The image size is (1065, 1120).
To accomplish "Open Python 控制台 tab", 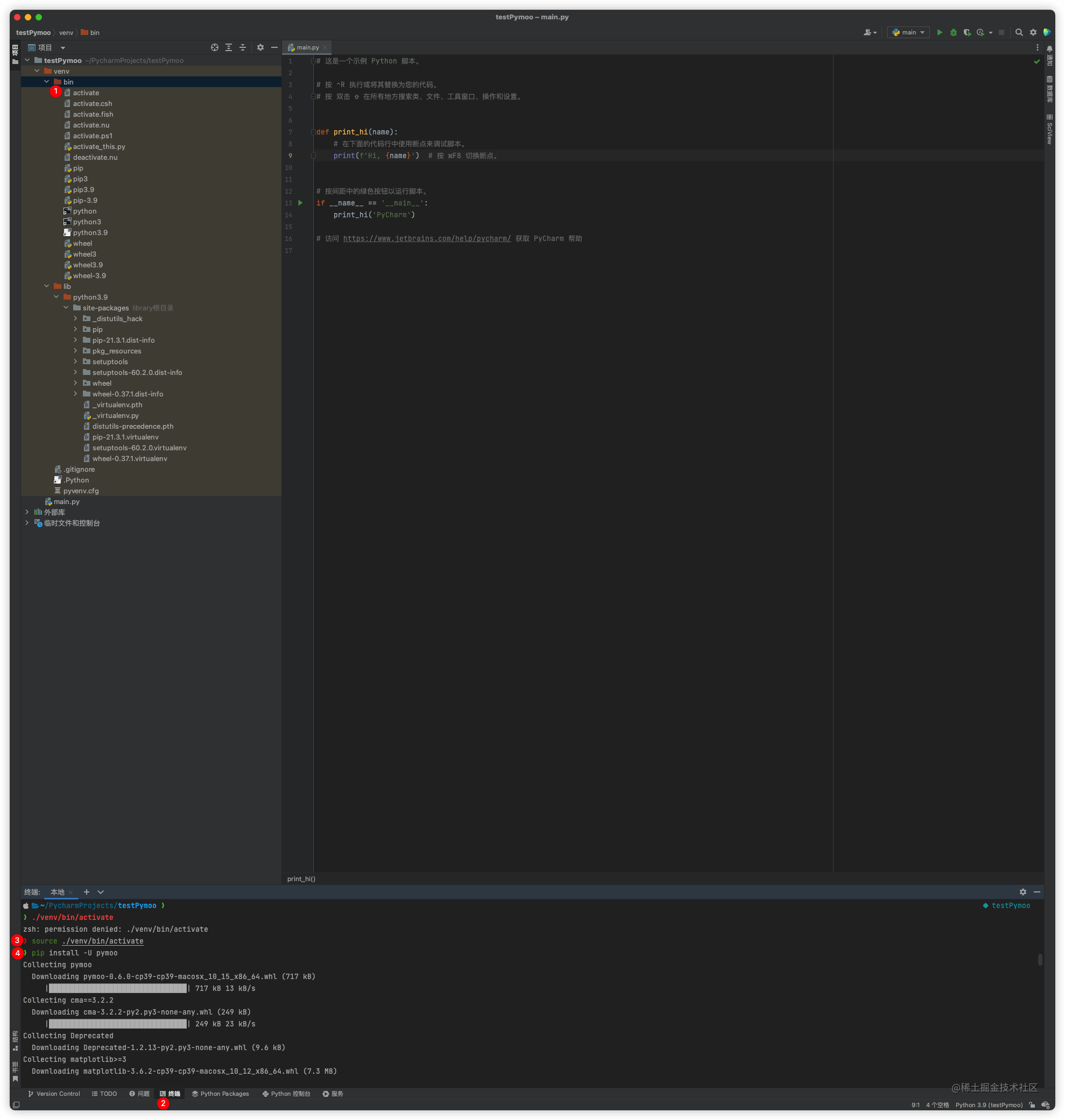I will (x=286, y=1093).
